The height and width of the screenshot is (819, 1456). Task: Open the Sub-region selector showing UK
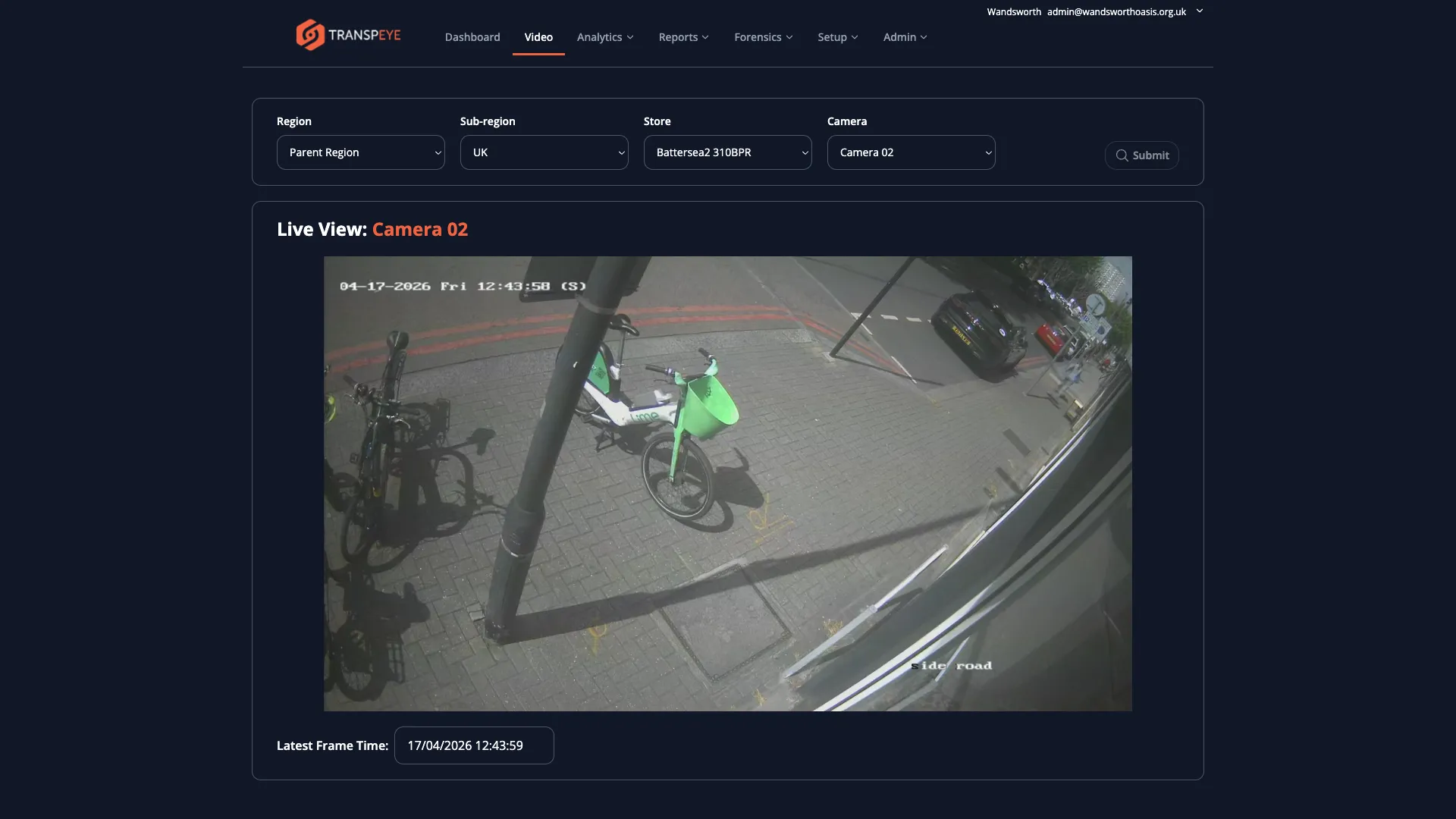[x=544, y=152]
